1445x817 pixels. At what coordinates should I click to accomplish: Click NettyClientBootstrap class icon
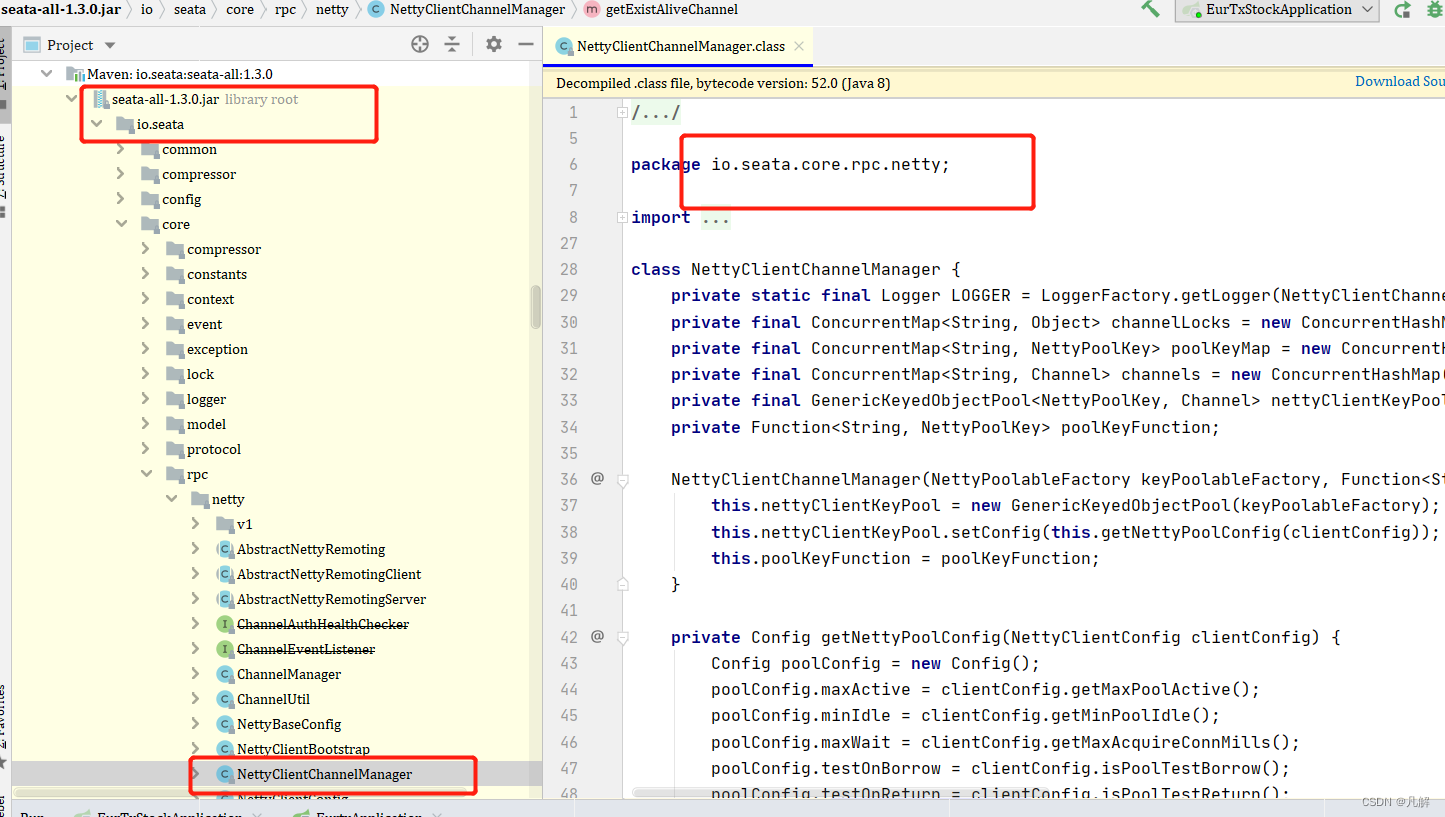click(x=225, y=749)
